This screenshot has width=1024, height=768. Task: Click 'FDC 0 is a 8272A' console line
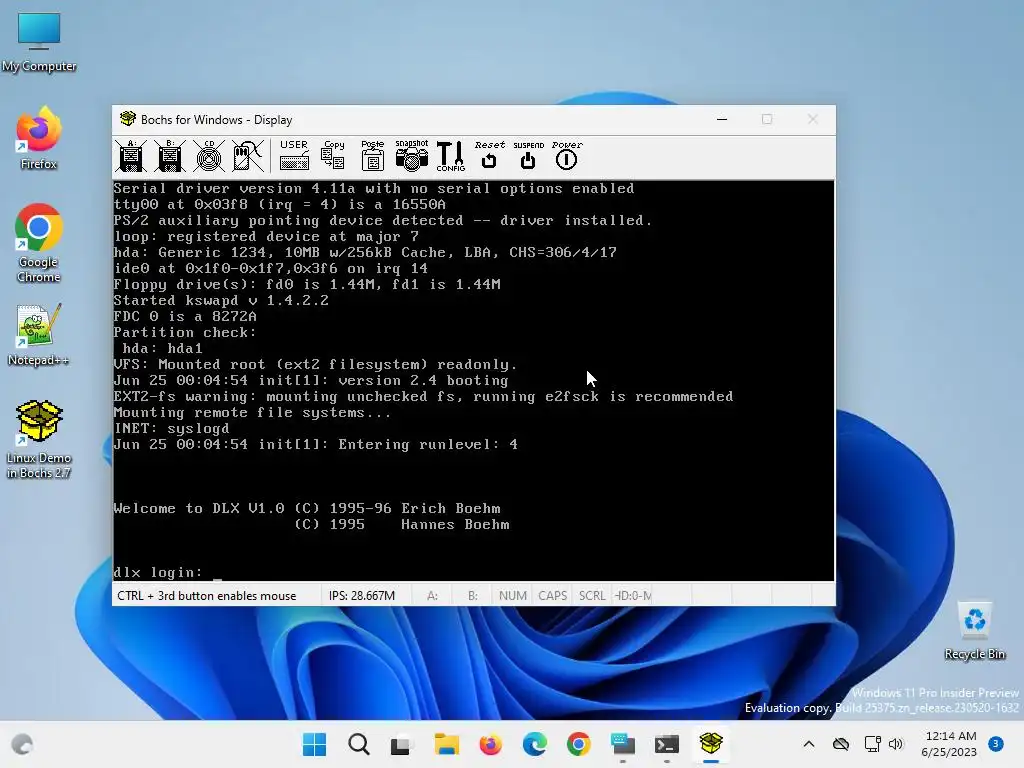(x=185, y=317)
